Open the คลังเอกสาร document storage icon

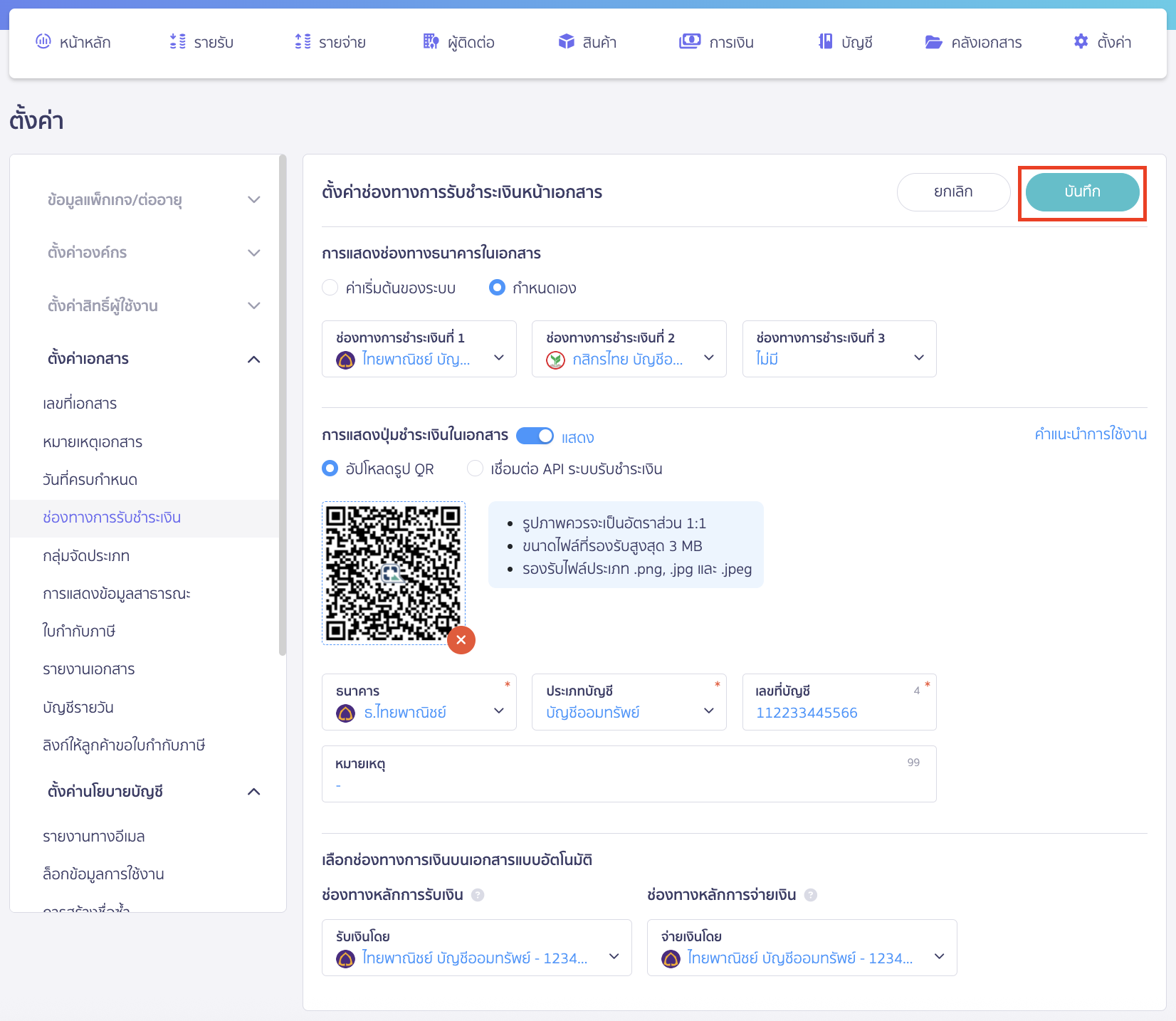933,41
